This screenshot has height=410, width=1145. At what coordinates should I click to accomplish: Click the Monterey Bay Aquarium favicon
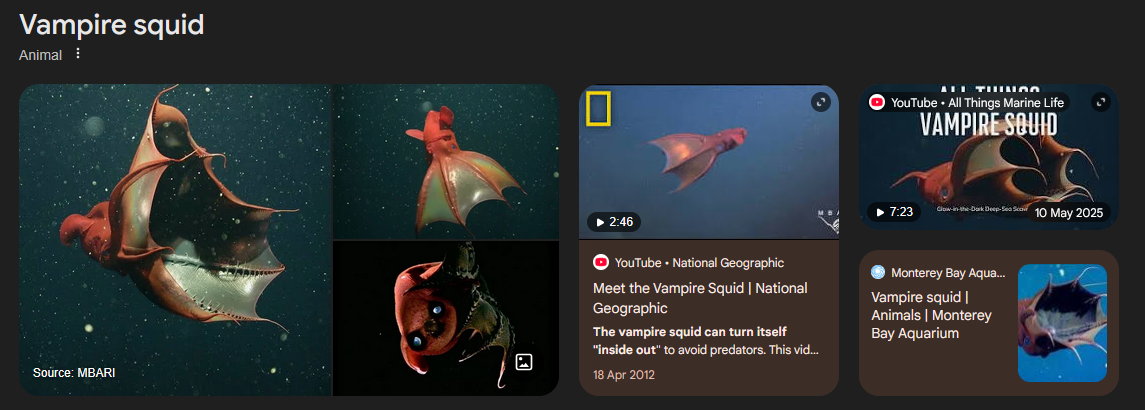[x=878, y=273]
